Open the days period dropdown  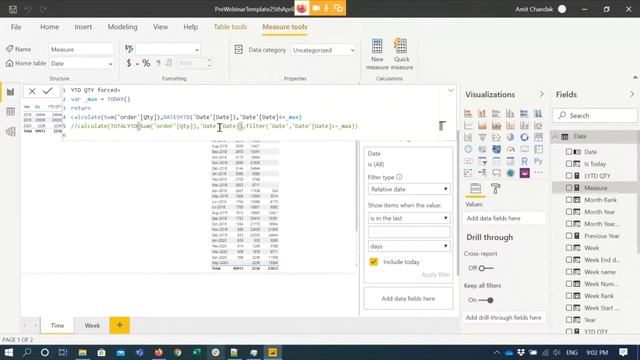click(409, 247)
